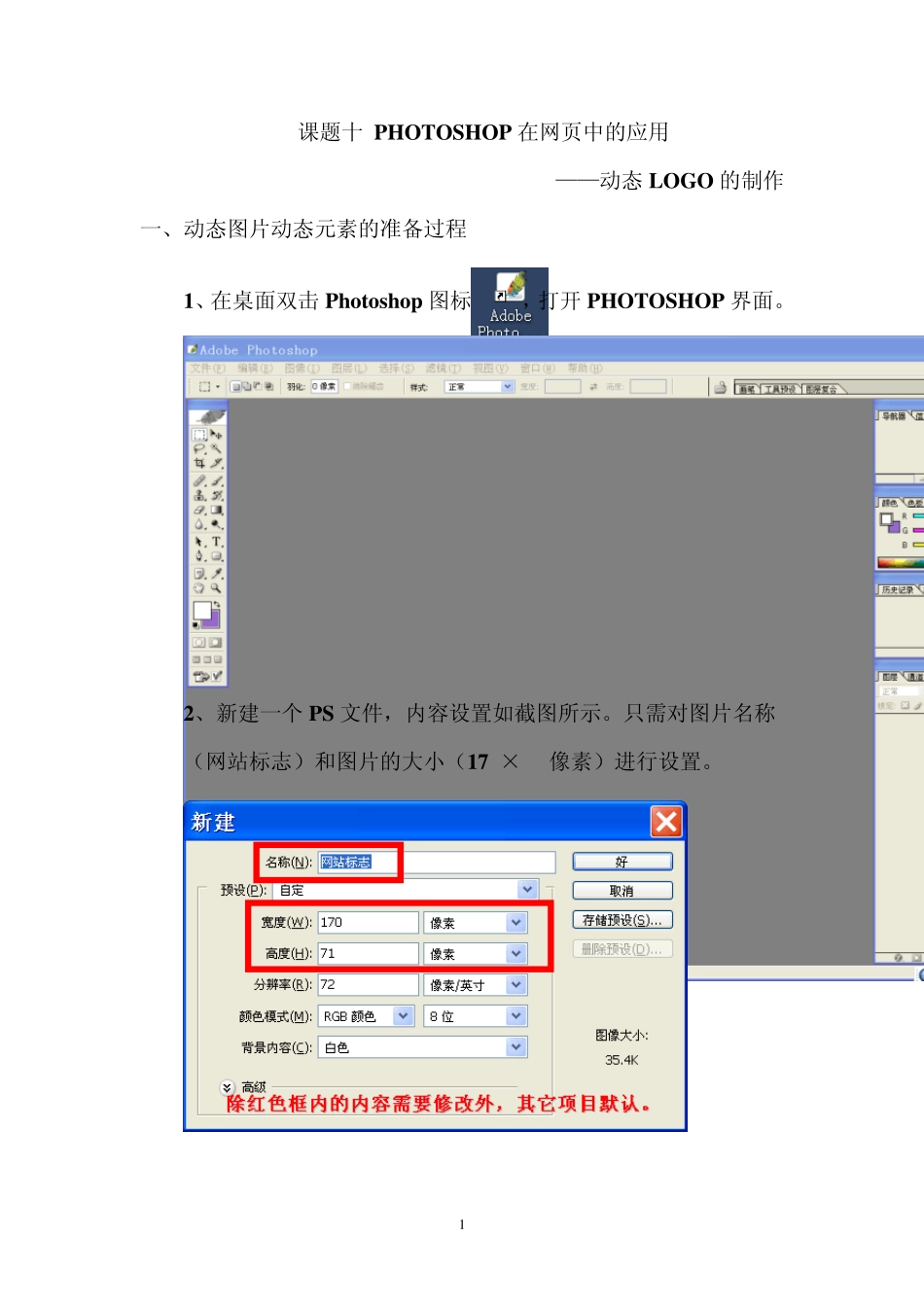Open the 预设 preset dropdown in 新建 dialog

[x=527, y=889]
